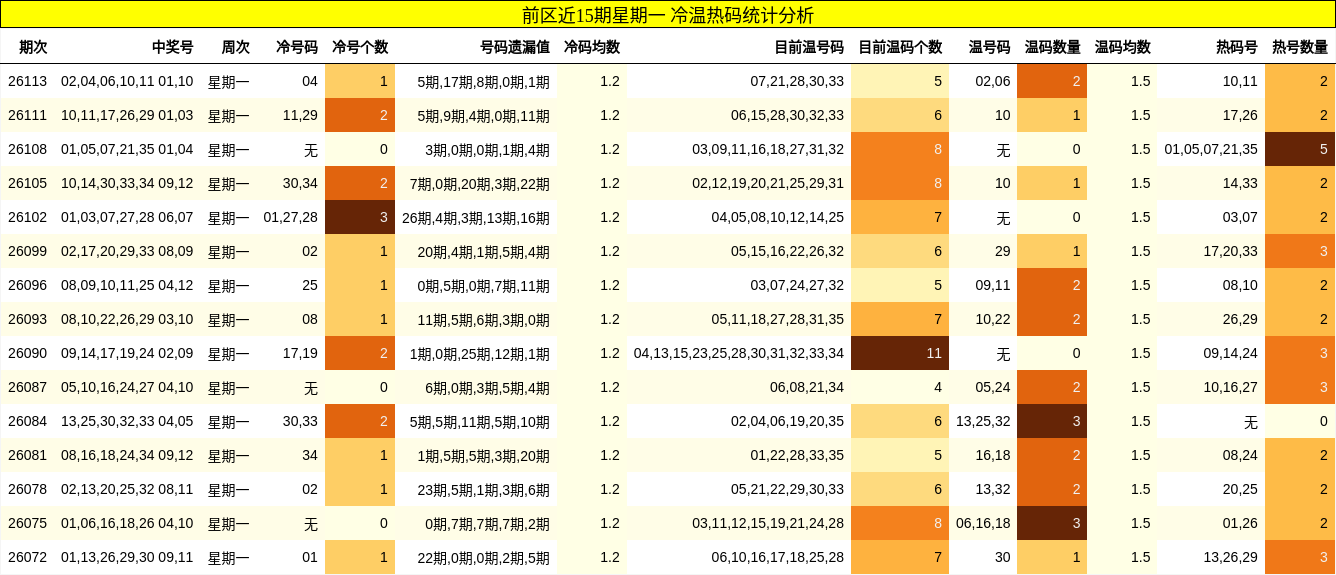Select the 冷号个数 column header
Screen dimensions: 1336x575
pos(360,47)
